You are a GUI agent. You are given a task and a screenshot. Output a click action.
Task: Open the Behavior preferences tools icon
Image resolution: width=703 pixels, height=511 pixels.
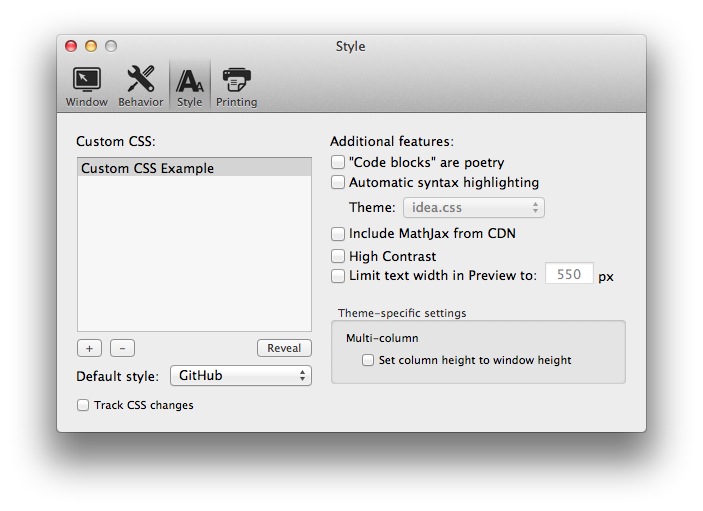[140, 79]
